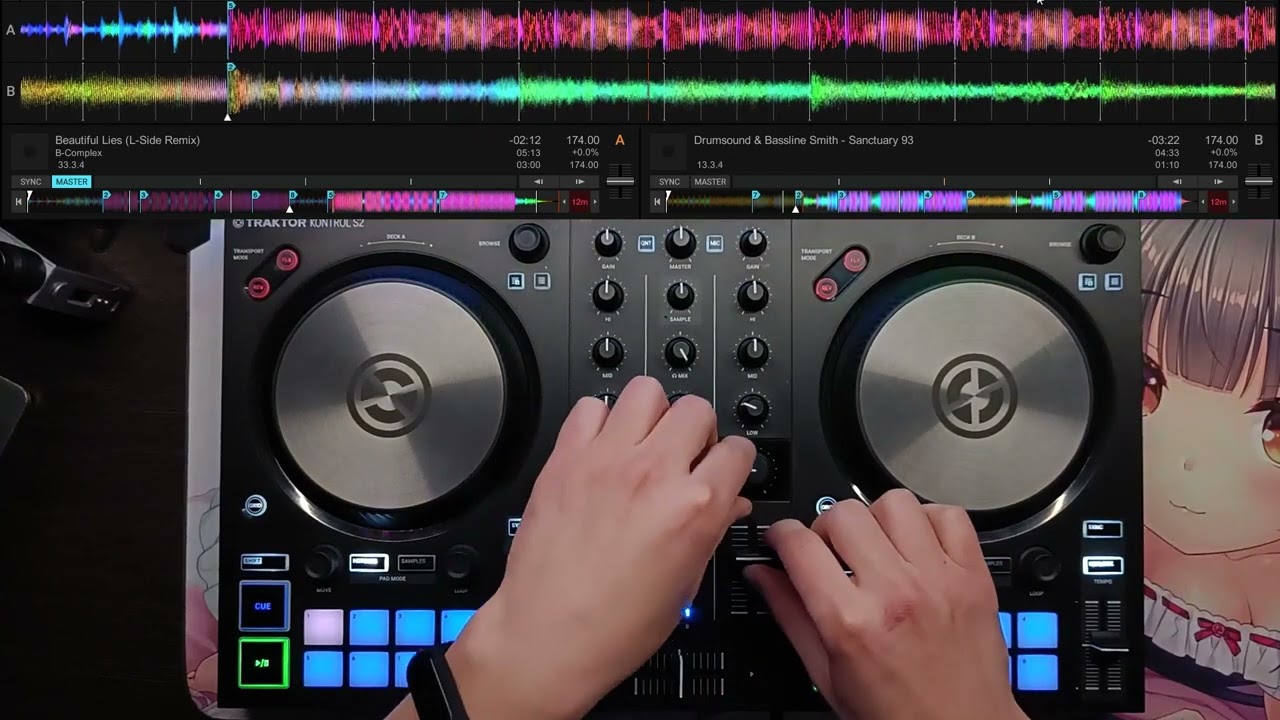This screenshot has width=1280, height=720.
Task: Increase loop size on Deck A
Action: pos(595,202)
